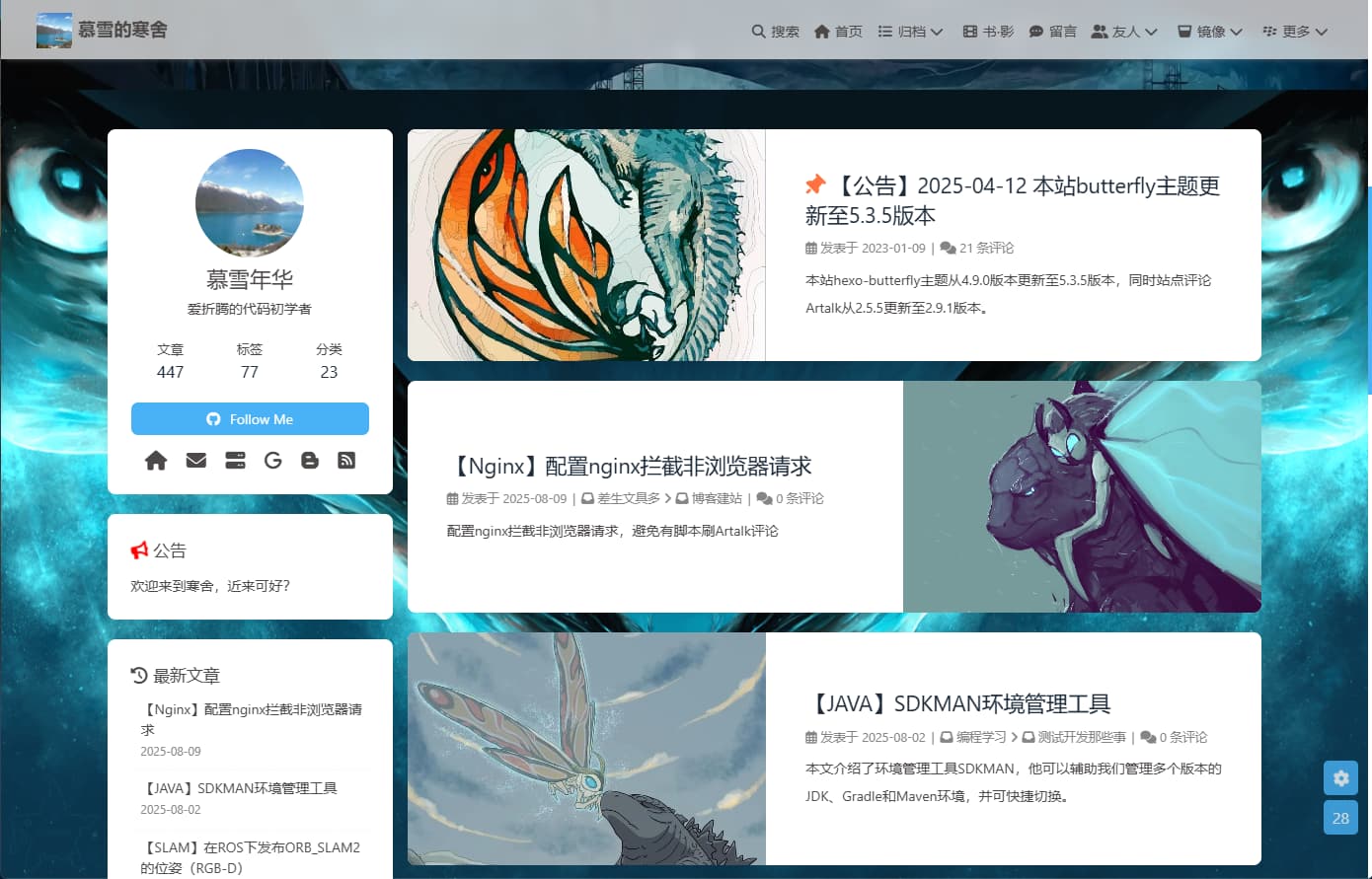Click the 搜索 search icon in navbar
1372x879 pixels.
pyautogui.click(x=775, y=32)
